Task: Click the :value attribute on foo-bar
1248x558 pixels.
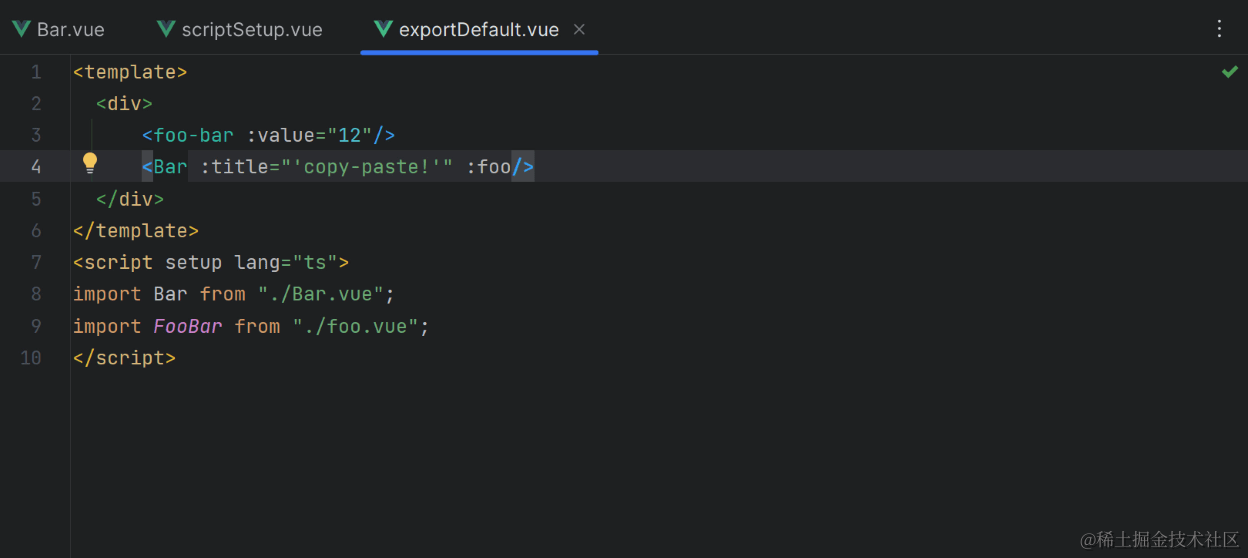Action: pyautogui.click(x=280, y=135)
